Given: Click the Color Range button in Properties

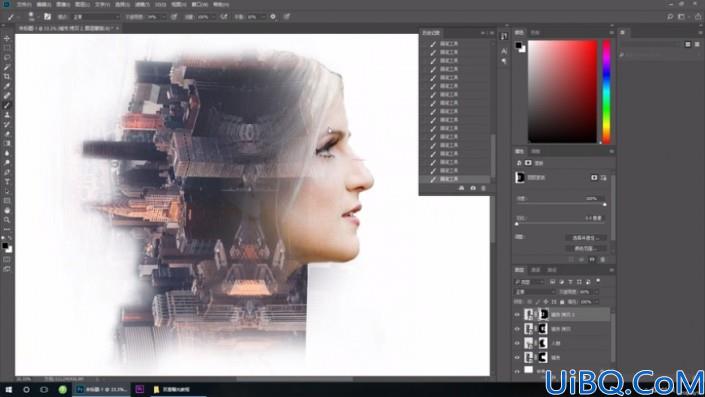Looking at the screenshot, I should pos(585,248).
